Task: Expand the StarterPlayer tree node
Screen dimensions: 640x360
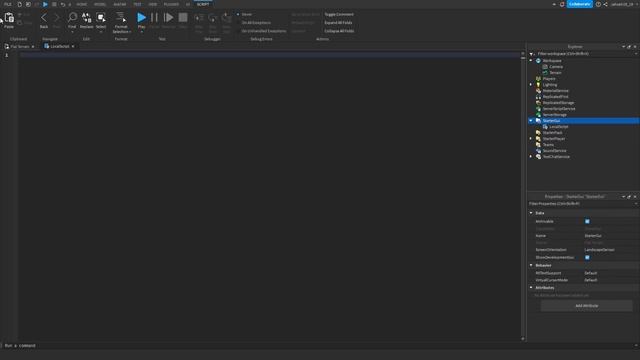Action: point(531,138)
